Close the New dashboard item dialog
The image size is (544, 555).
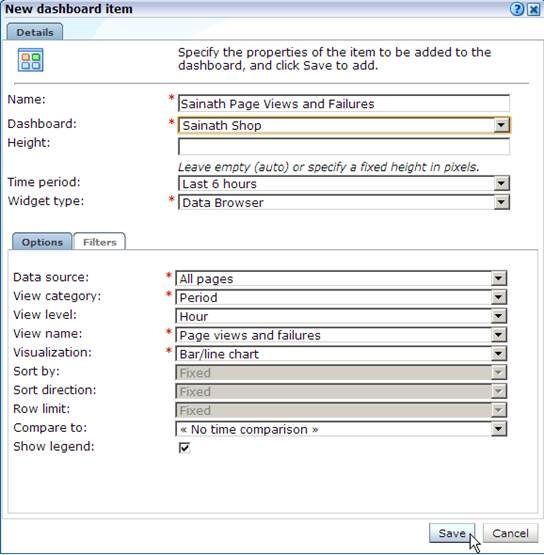click(x=533, y=9)
